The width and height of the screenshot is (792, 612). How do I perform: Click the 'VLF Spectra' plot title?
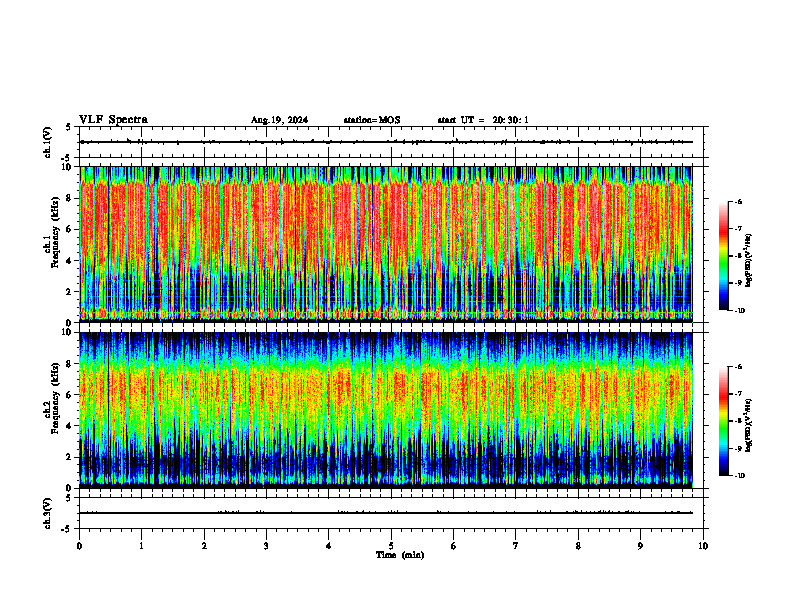[113, 120]
